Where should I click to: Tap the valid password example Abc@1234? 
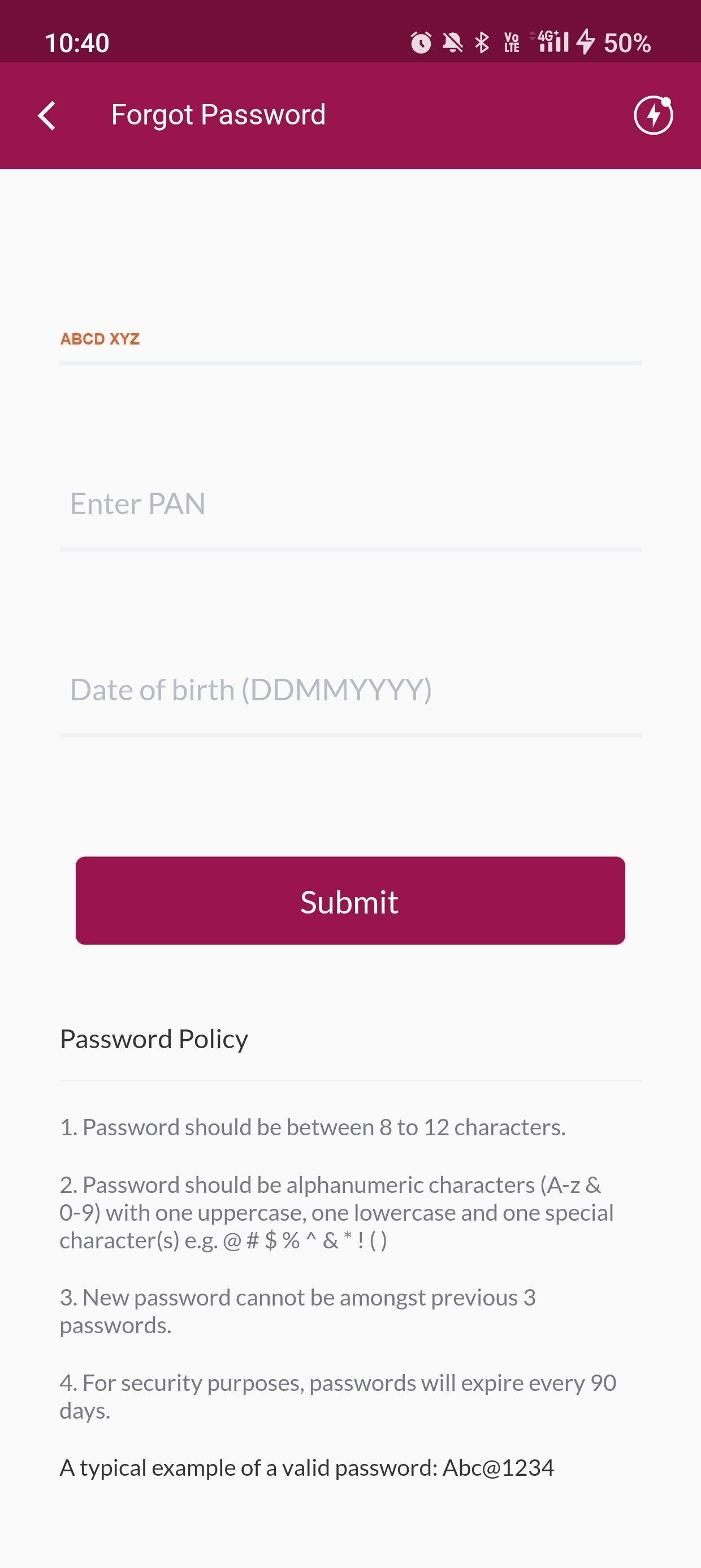(x=306, y=1467)
